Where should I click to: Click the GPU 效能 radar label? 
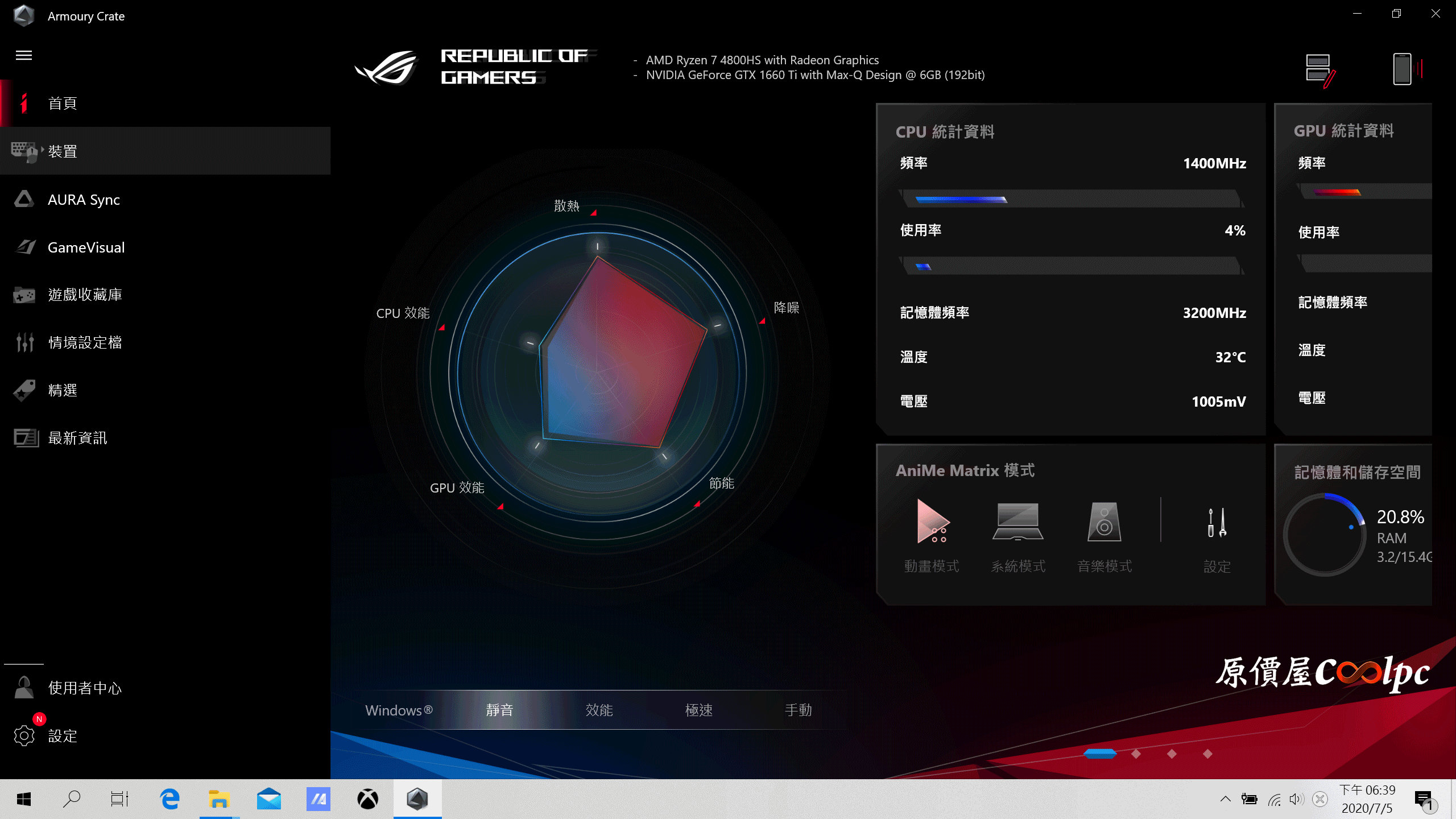click(x=457, y=487)
